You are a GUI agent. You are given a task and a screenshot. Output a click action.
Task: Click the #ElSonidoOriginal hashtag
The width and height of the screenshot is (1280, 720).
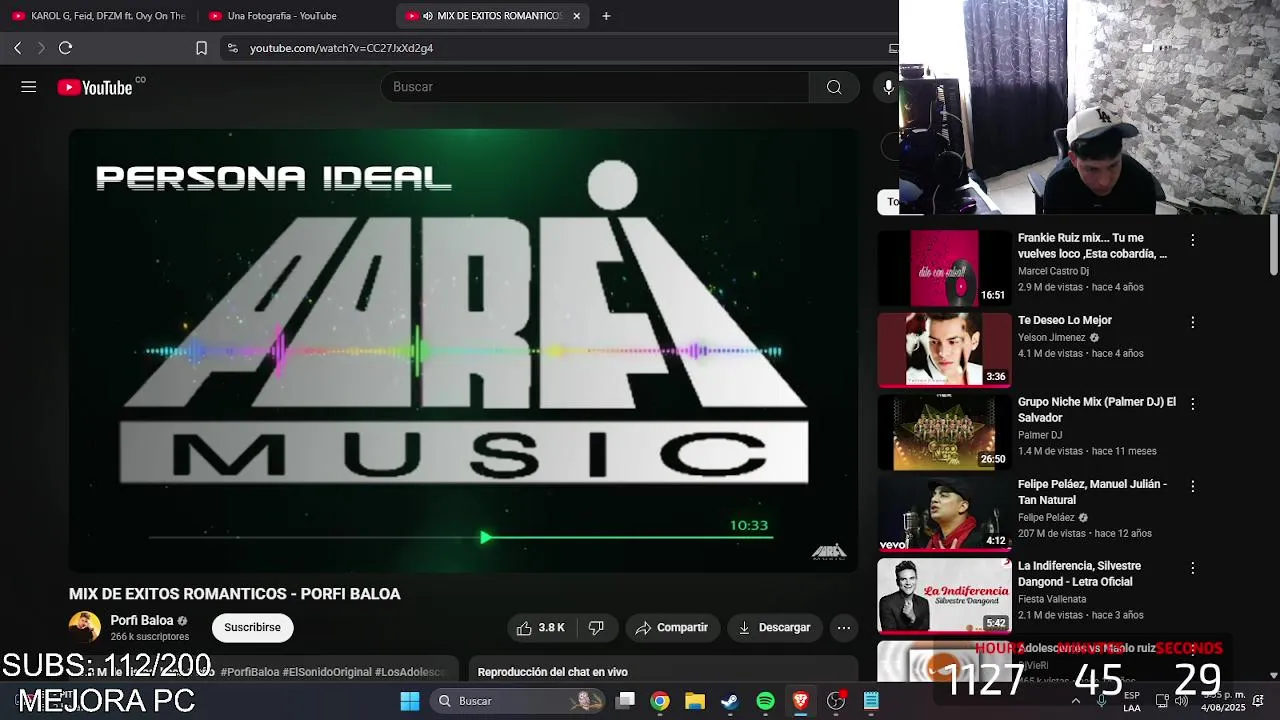coord(327,672)
